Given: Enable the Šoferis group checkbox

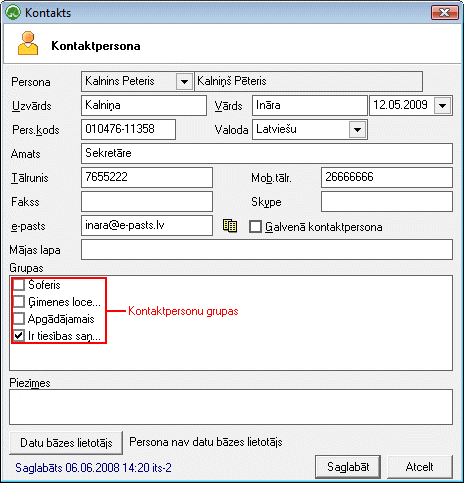Looking at the screenshot, I should [19, 285].
